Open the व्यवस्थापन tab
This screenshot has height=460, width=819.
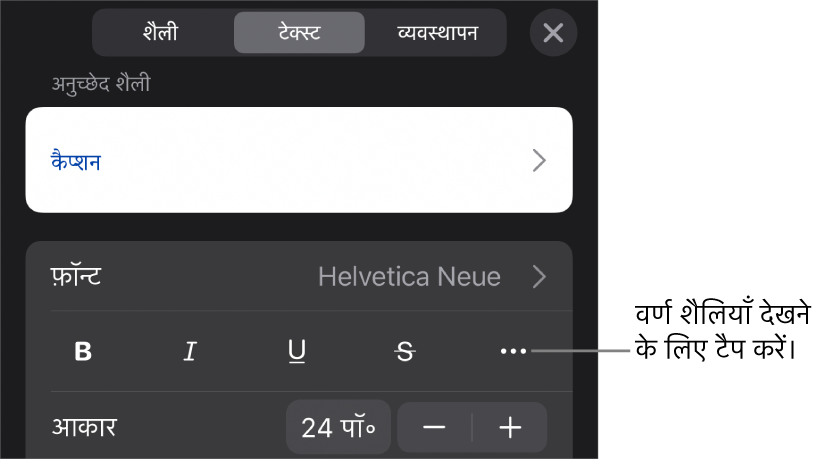point(436,33)
